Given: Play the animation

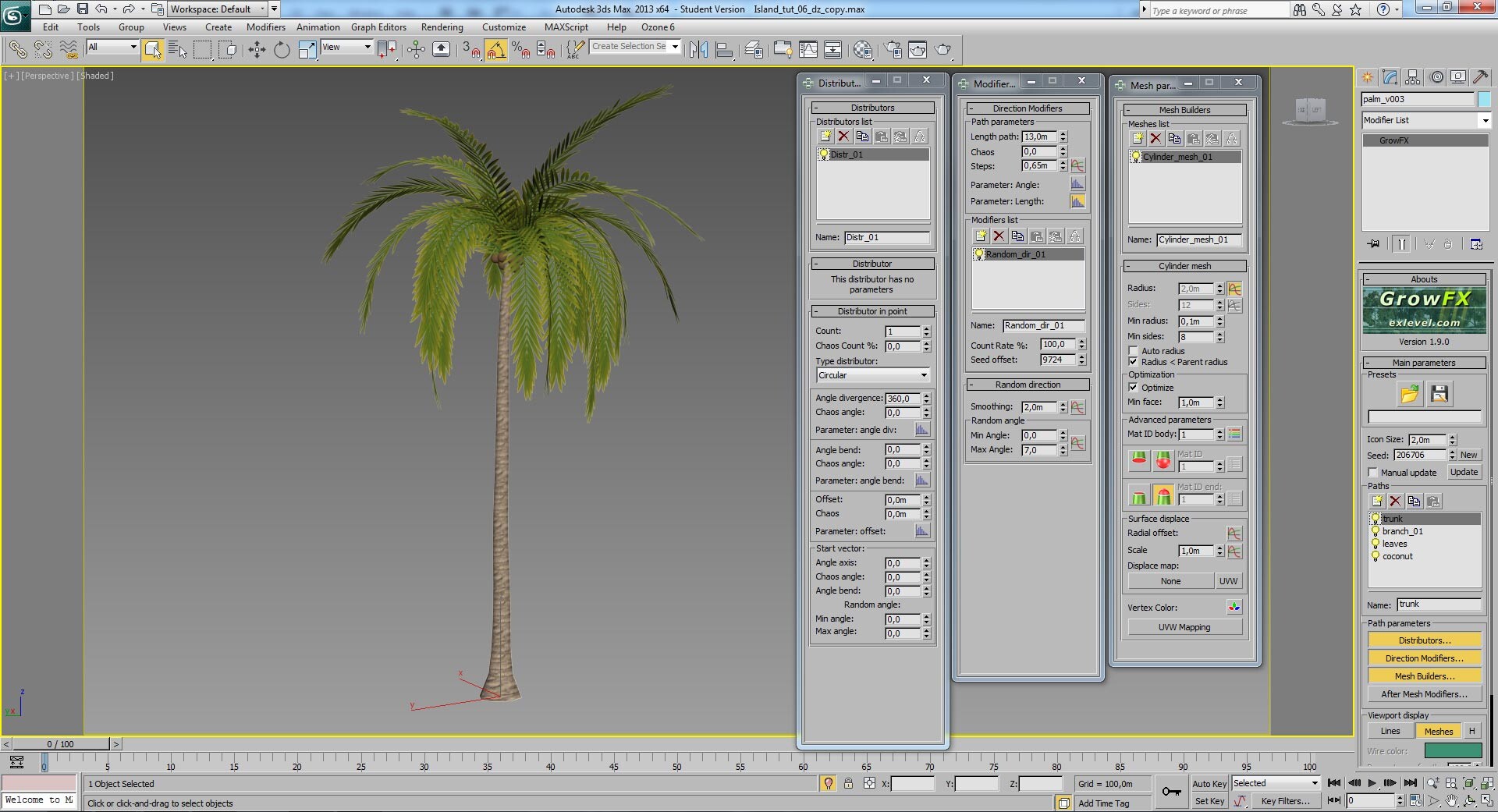Looking at the screenshot, I should coord(1372,783).
